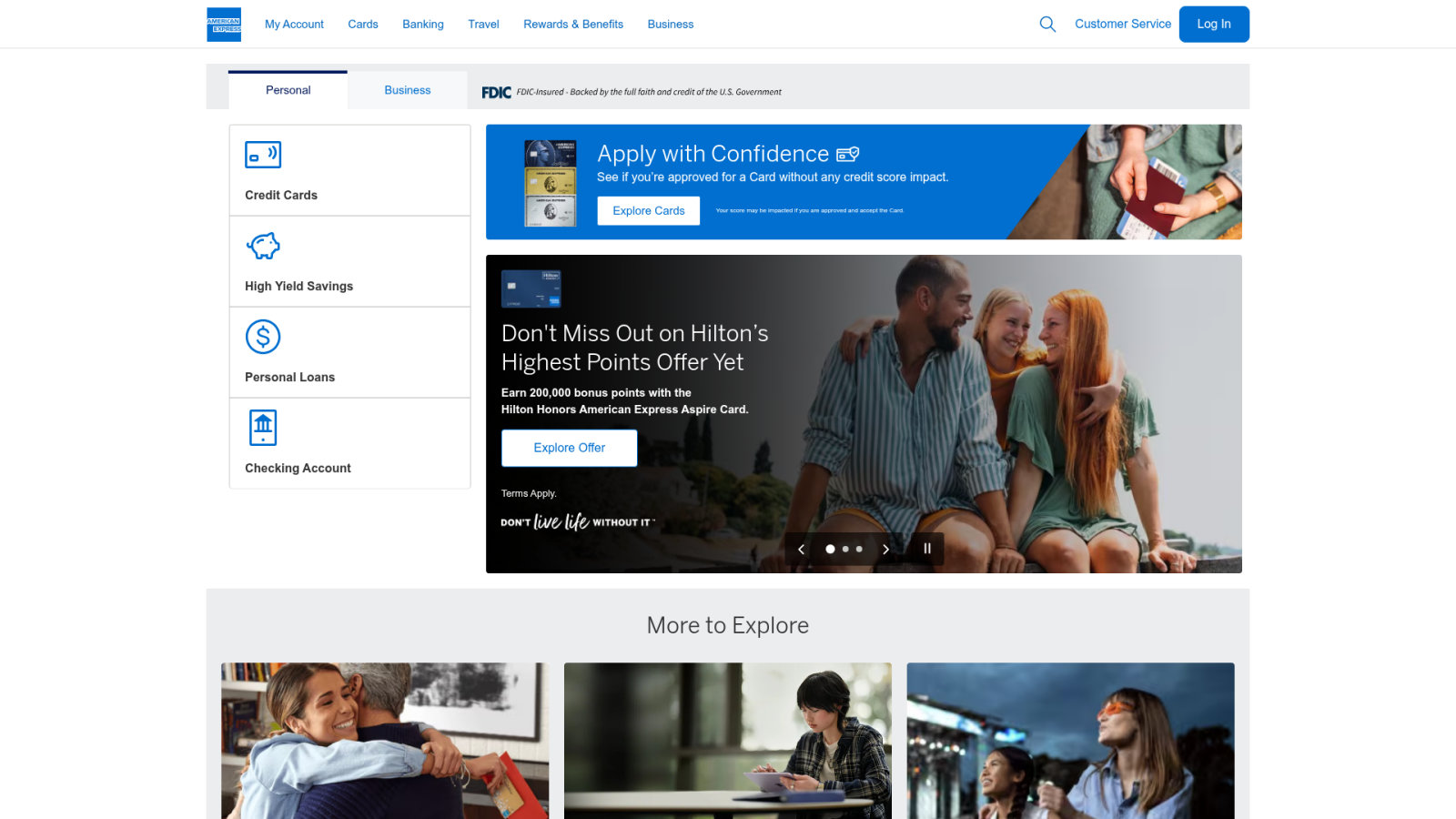Image resolution: width=1456 pixels, height=819 pixels.
Task: Click the FDIC-Insured disclosure text
Action: click(x=649, y=92)
